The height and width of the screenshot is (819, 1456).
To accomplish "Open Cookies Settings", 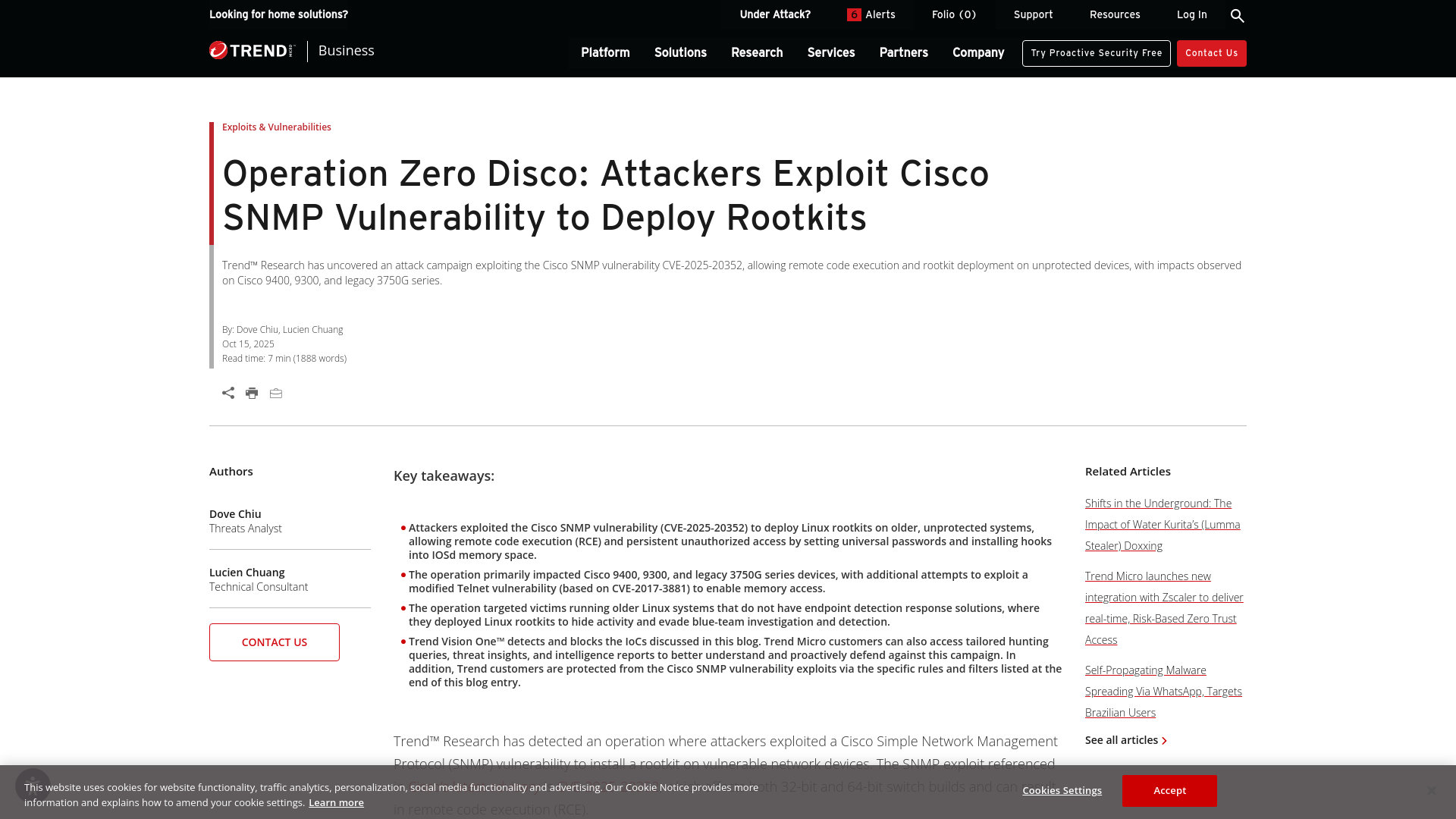I will click(1062, 790).
